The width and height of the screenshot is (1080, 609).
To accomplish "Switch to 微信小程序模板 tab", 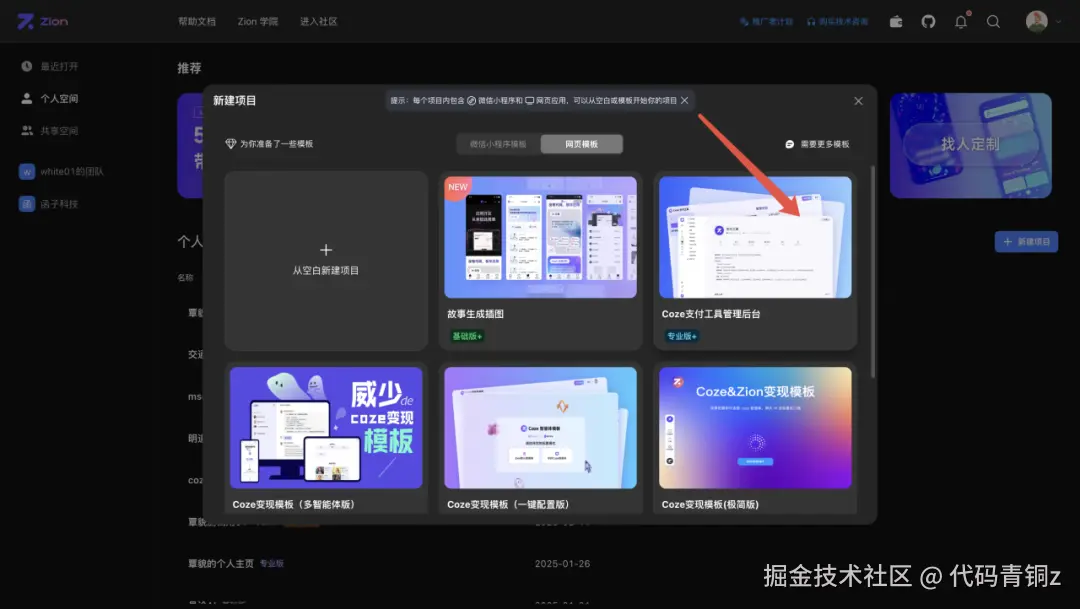I will point(498,144).
